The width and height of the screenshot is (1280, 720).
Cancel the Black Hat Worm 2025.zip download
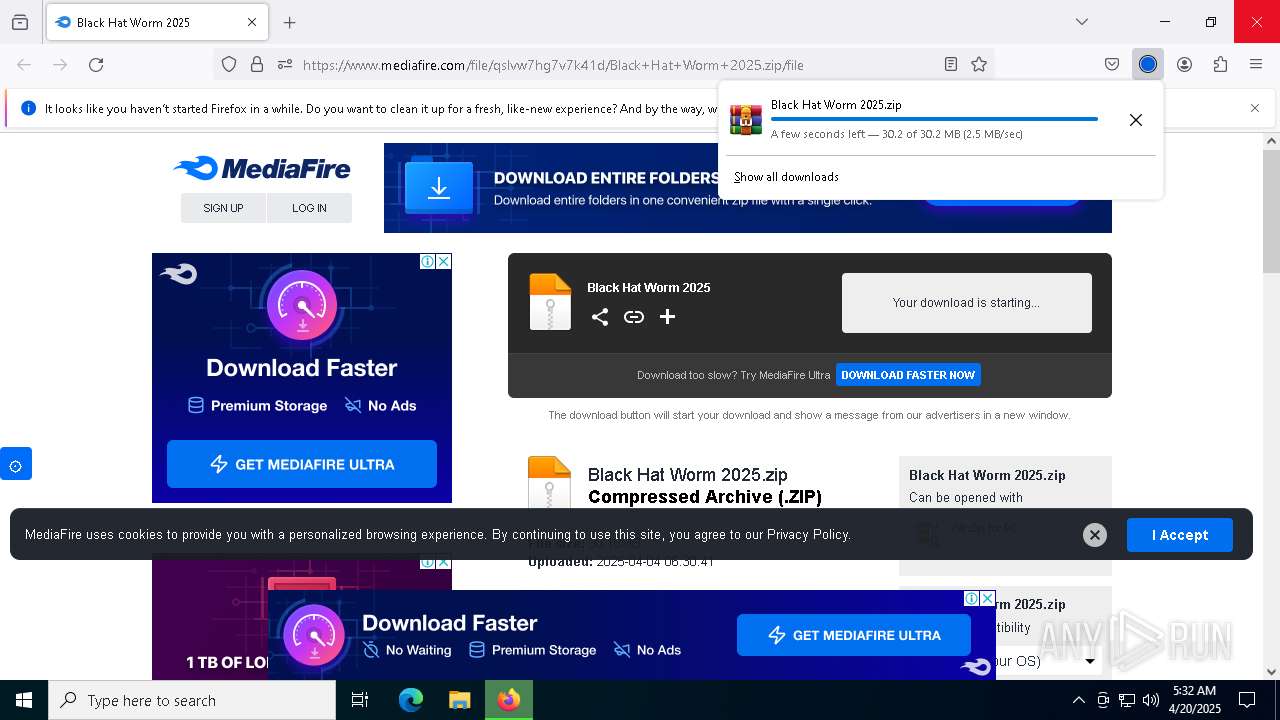click(1136, 120)
